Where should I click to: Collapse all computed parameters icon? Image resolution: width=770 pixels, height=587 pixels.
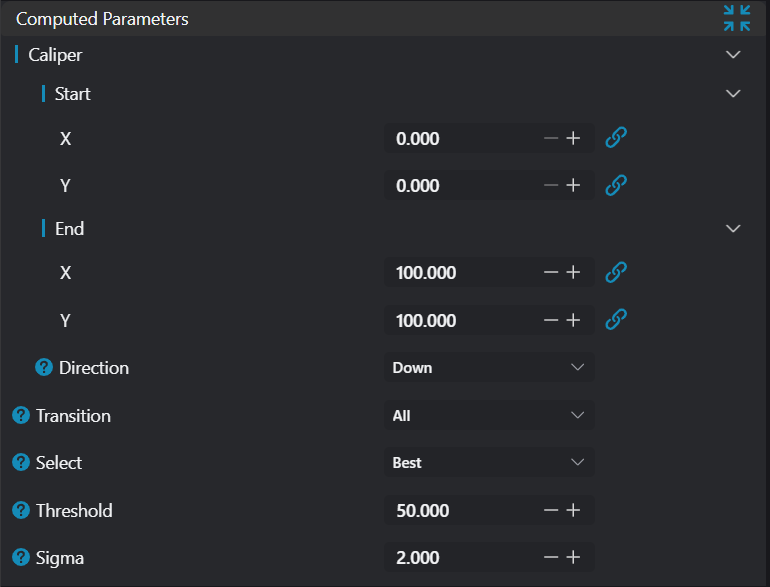737,18
